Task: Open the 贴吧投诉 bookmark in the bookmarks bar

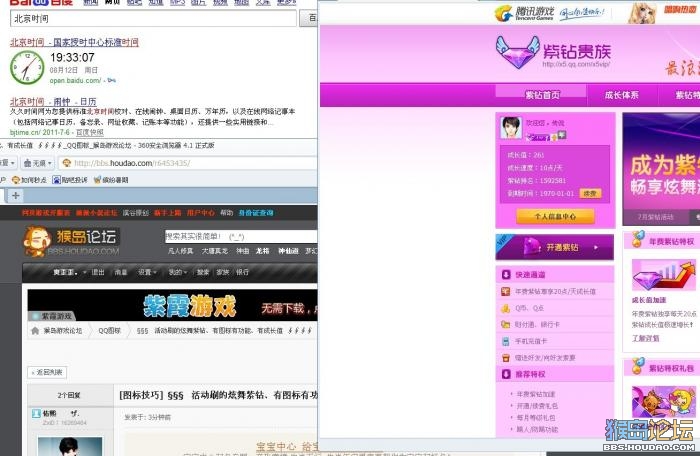Action: point(70,180)
